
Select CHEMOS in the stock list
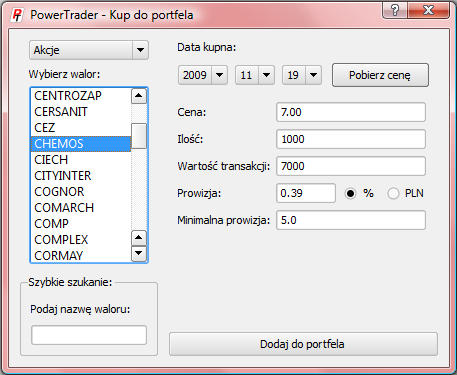click(81, 144)
